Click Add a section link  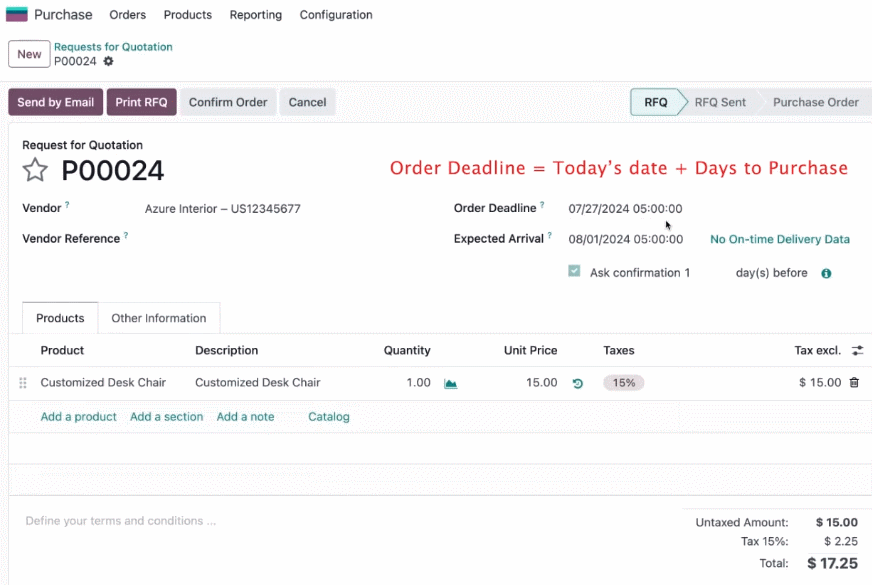pyautogui.click(x=166, y=417)
